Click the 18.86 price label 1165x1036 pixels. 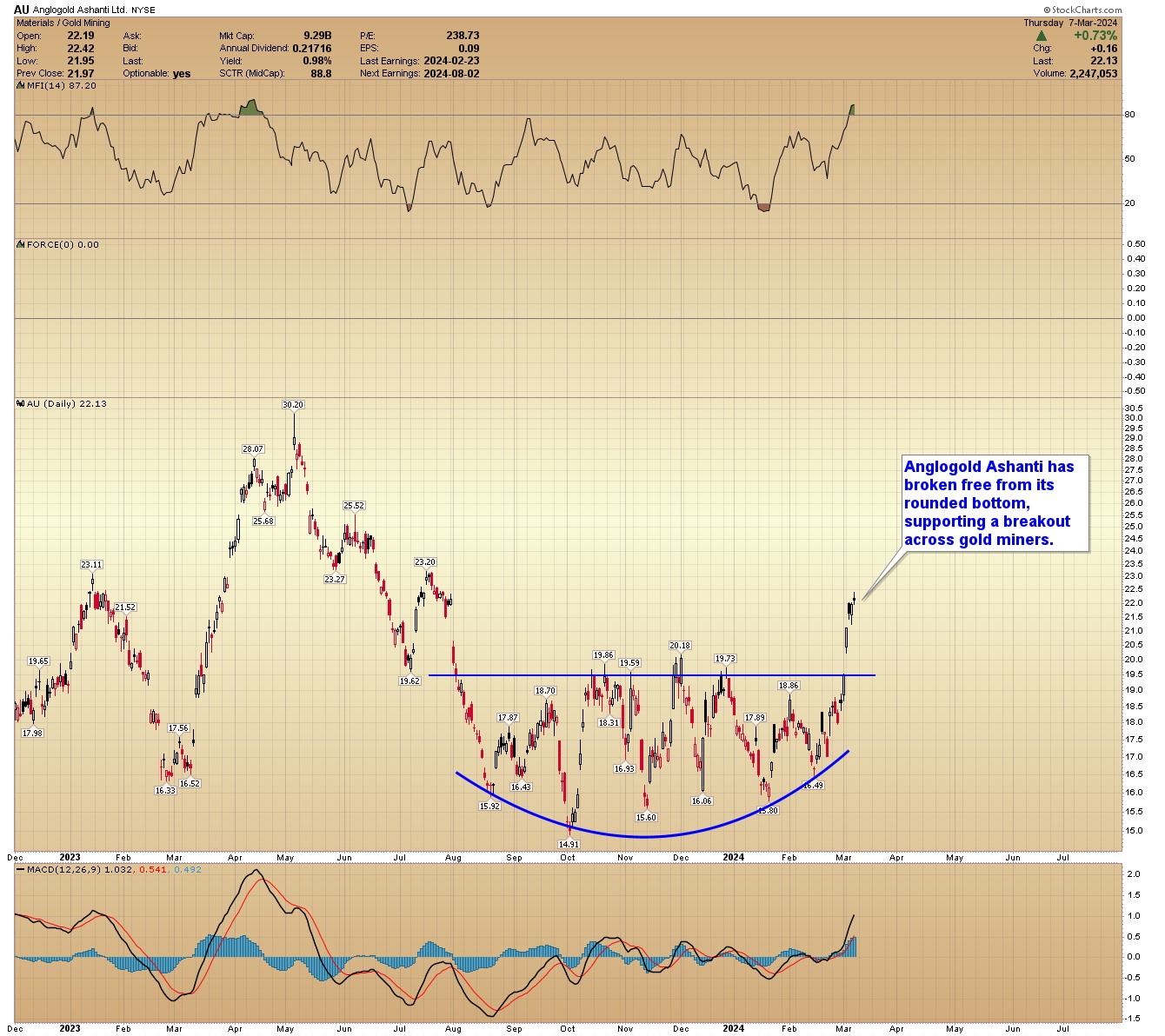(788, 685)
